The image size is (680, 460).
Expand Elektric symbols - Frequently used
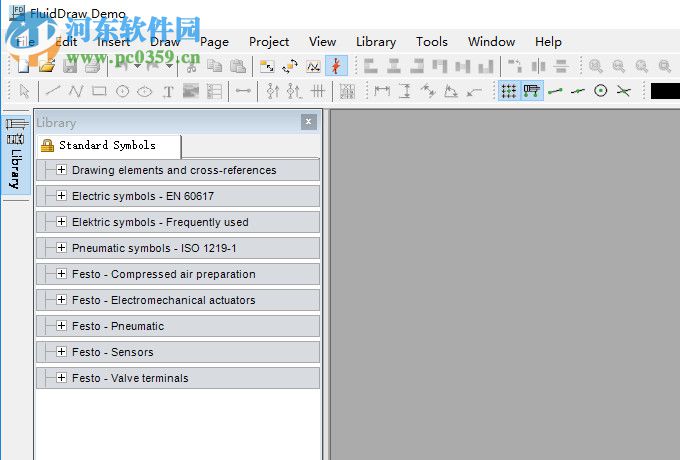point(62,222)
